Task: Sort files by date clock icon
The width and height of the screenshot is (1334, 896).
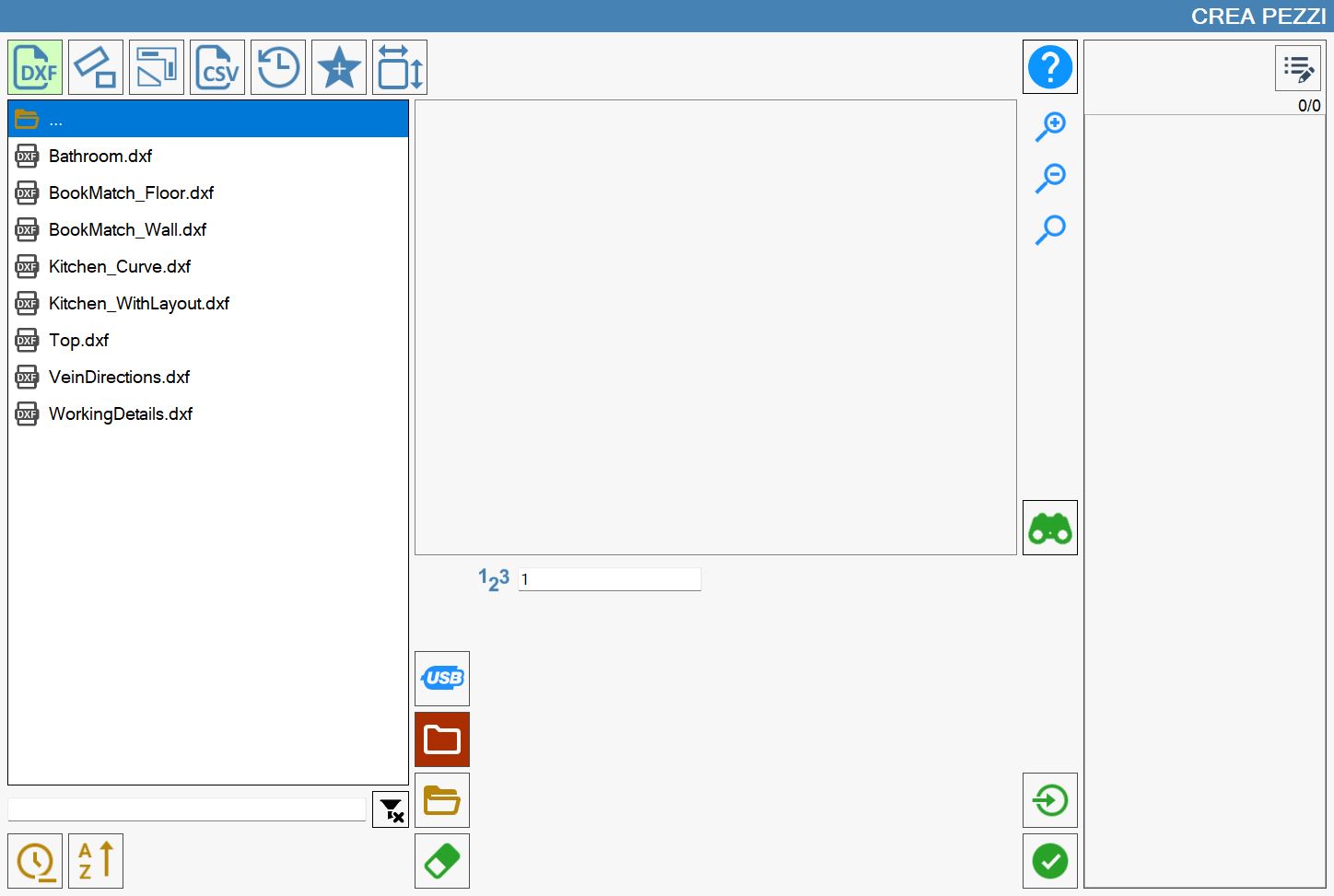Action: pyautogui.click(x=35, y=861)
